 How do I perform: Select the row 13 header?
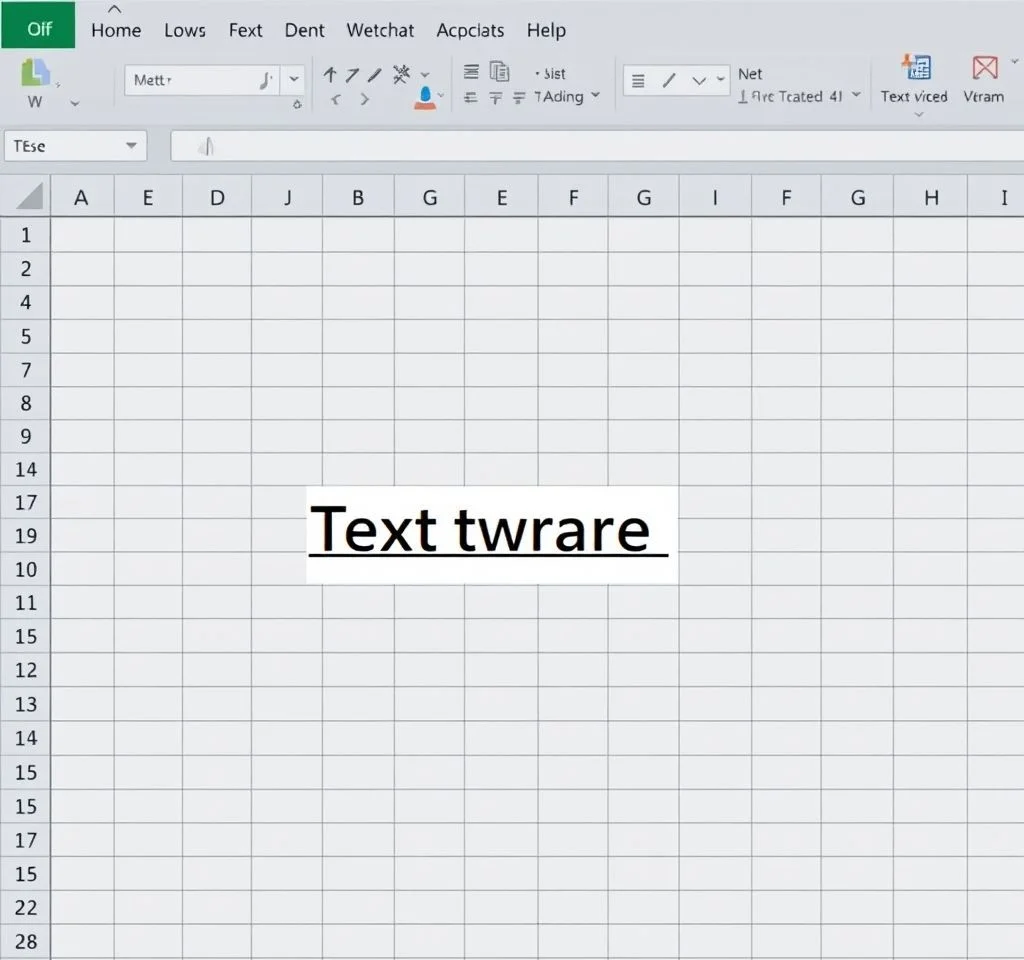26,704
